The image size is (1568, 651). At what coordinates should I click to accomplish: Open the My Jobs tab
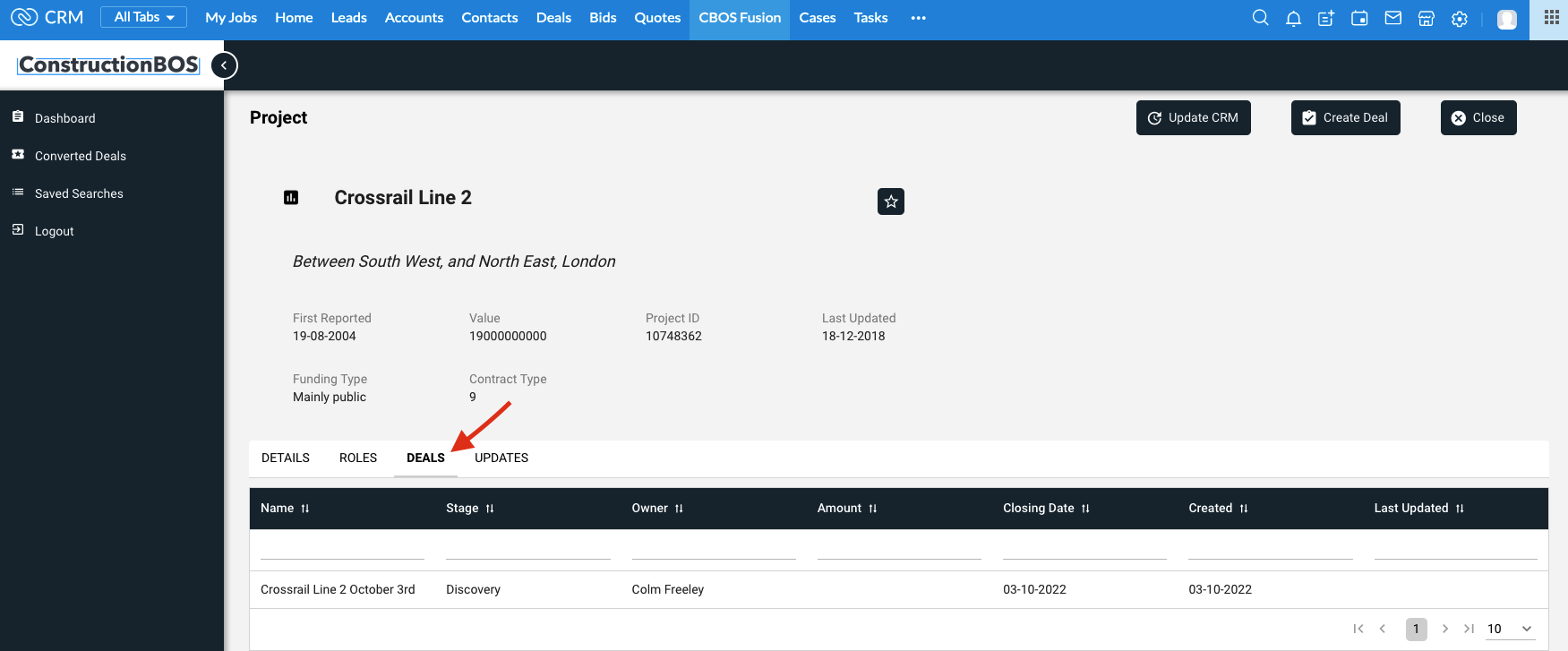click(231, 17)
